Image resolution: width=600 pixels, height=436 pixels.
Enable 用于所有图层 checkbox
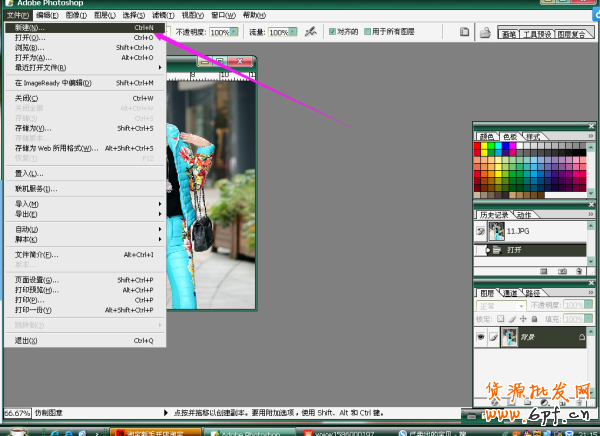click(368, 32)
